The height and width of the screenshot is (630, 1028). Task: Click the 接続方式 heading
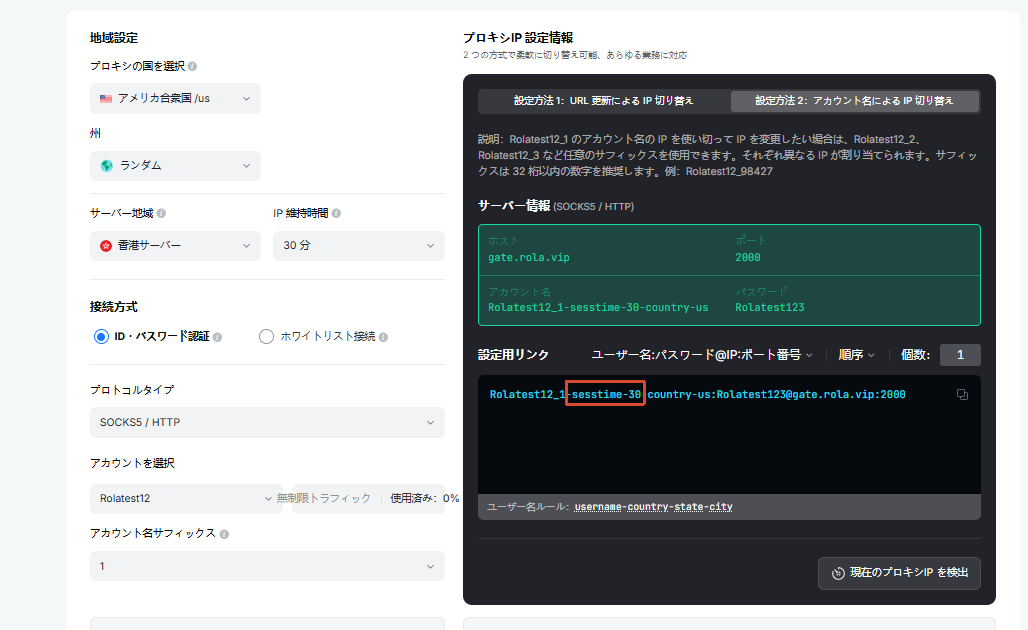coord(113,307)
